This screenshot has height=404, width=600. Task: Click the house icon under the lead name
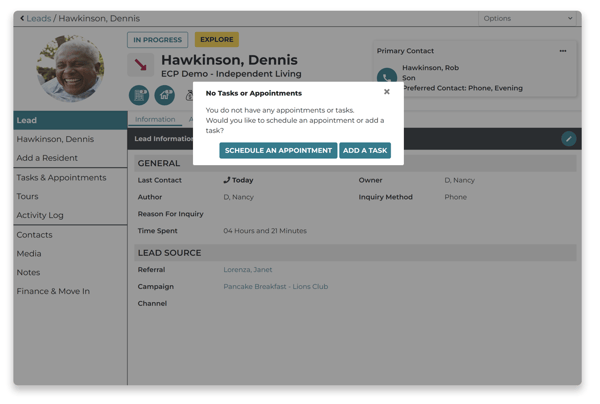(165, 95)
